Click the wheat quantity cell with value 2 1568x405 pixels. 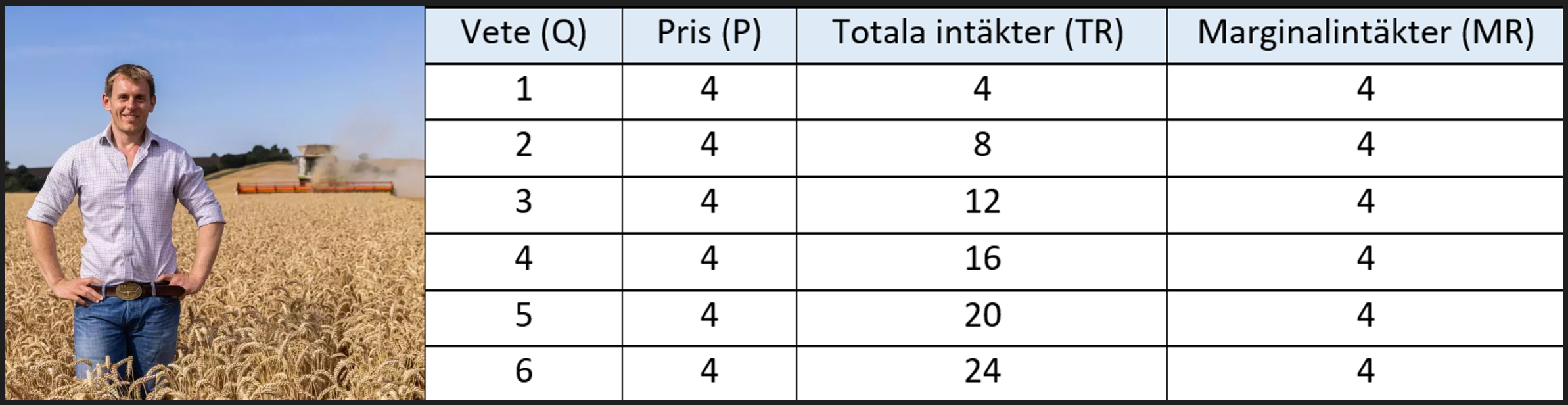pyautogui.click(x=523, y=145)
